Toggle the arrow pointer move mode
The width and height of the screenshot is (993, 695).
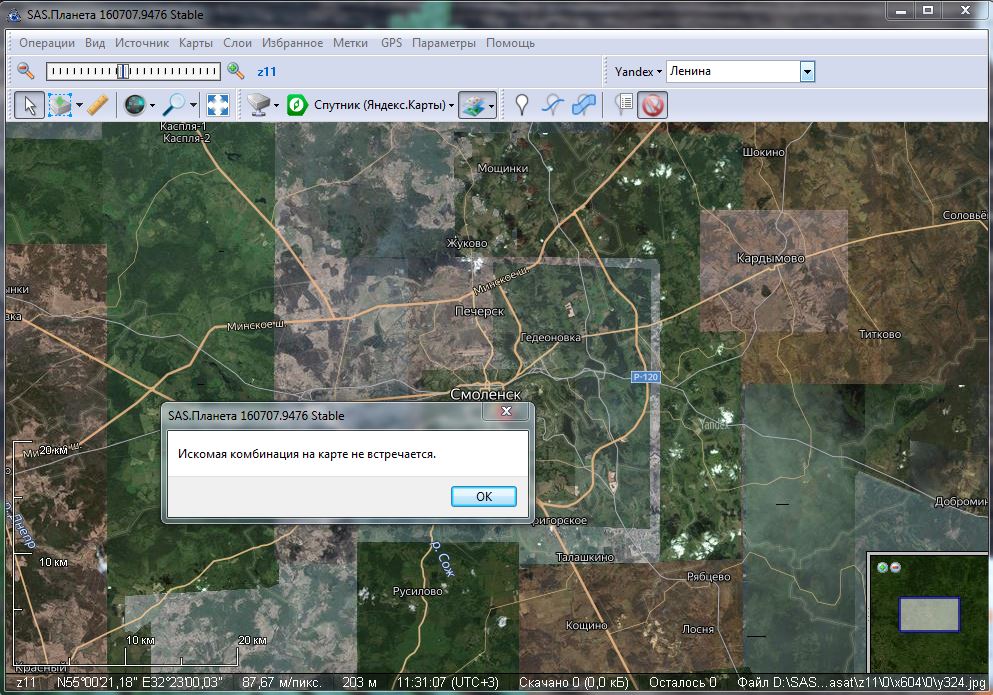(29, 104)
